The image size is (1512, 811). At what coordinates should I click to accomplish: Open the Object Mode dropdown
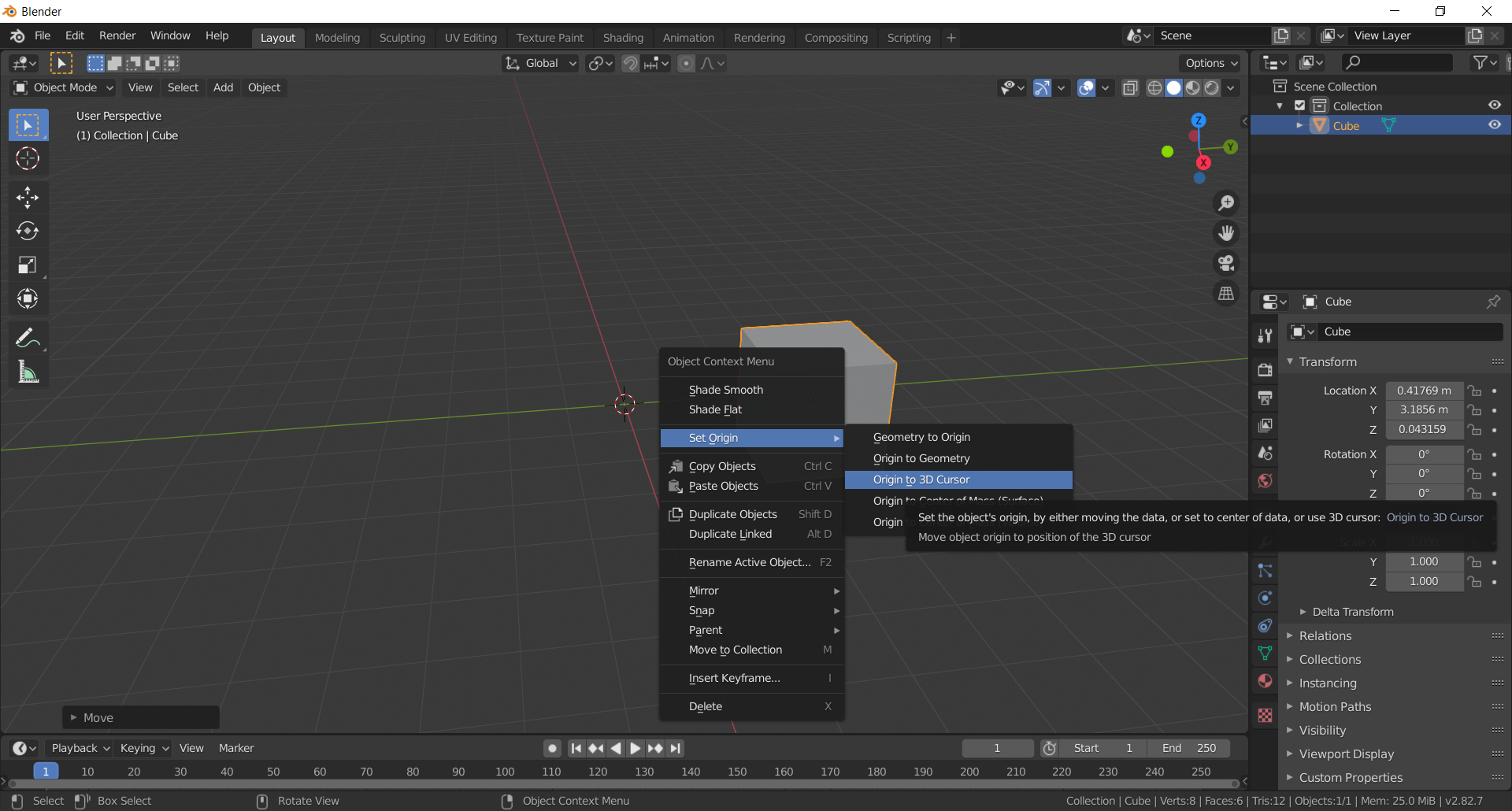tap(65, 87)
